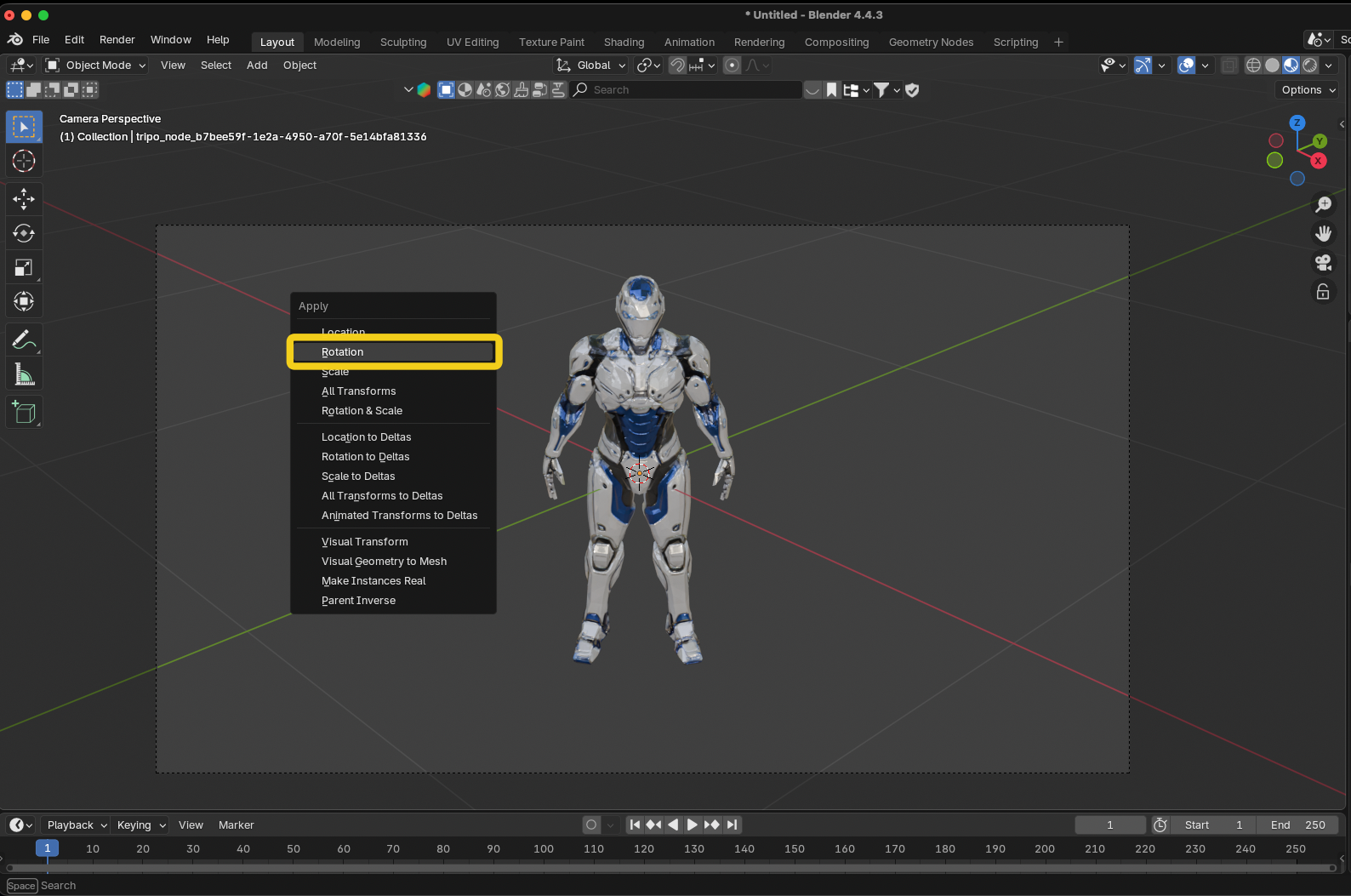The width and height of the screenshot is (1351, 896).
Task: Open the Options dropdown
Action: click(1308, 90)
